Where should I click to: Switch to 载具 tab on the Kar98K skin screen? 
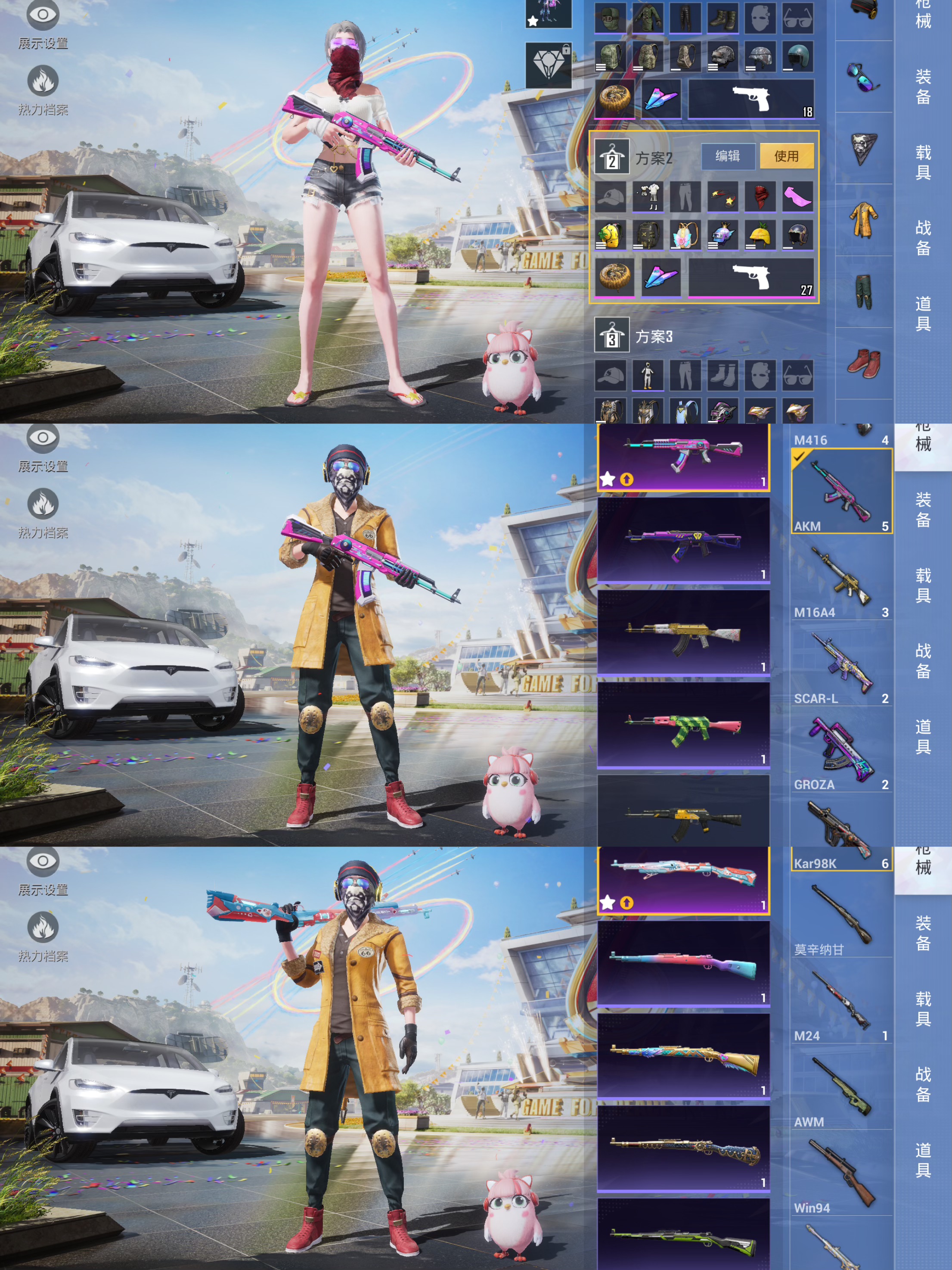tap(923, 1009)
